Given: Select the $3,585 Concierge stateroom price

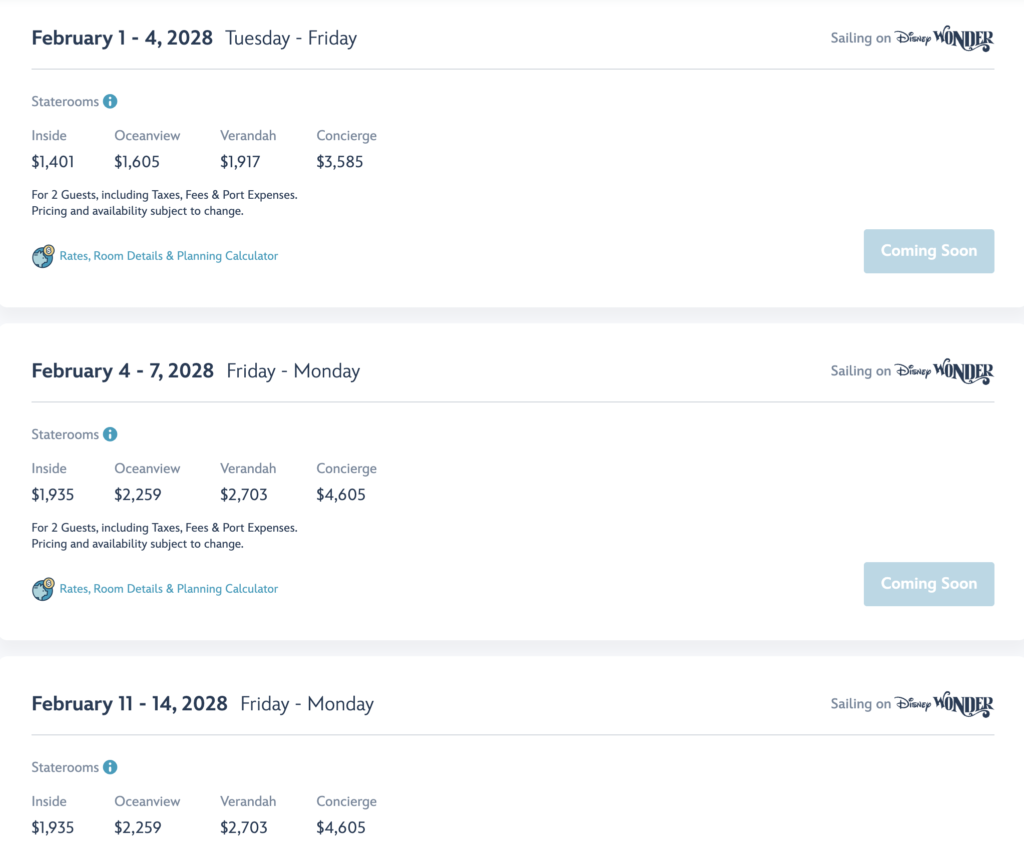Looking at the screenshot, I should tap(340, 162).
